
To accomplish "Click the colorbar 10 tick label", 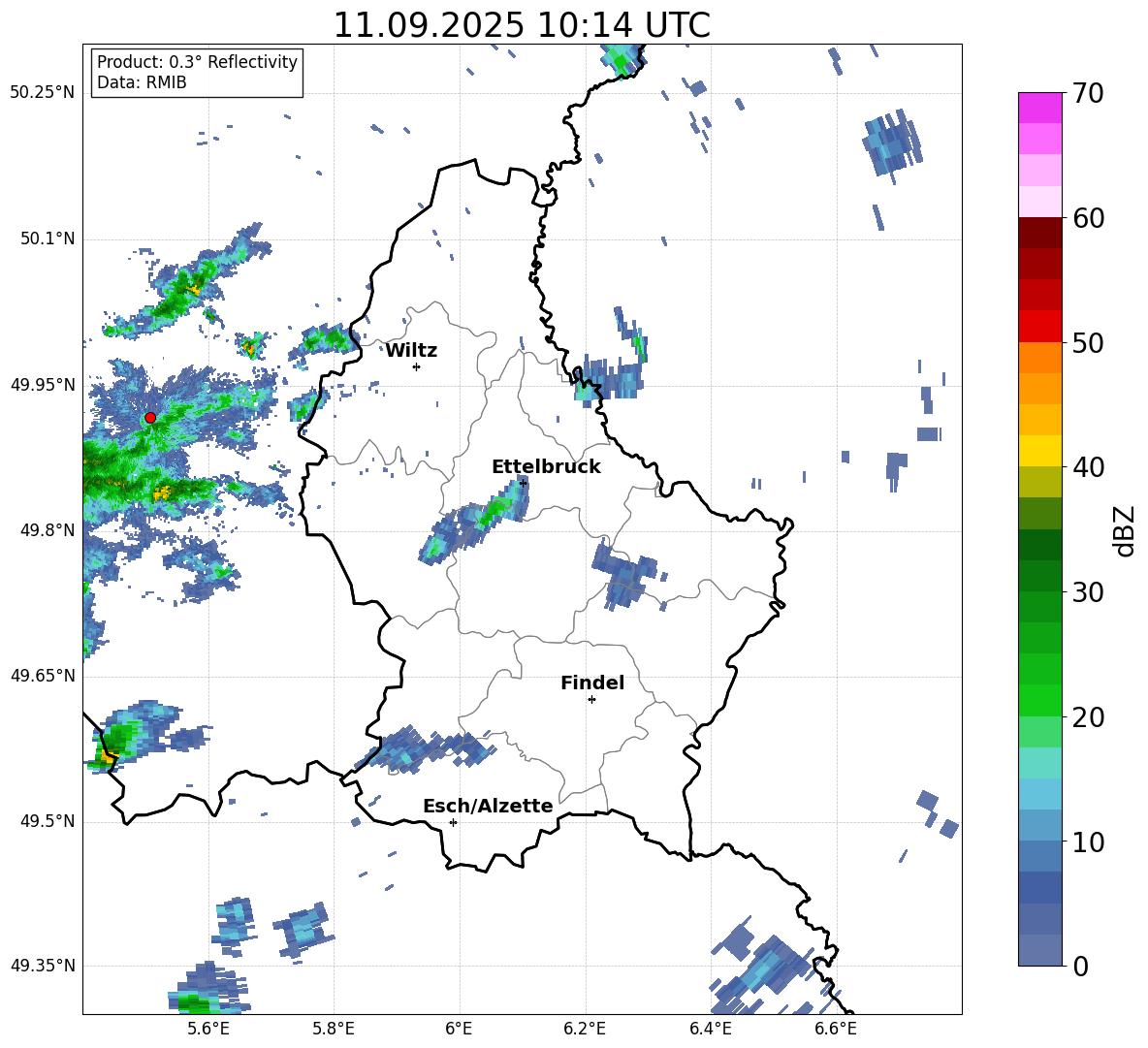I will tap(1088, 842).
